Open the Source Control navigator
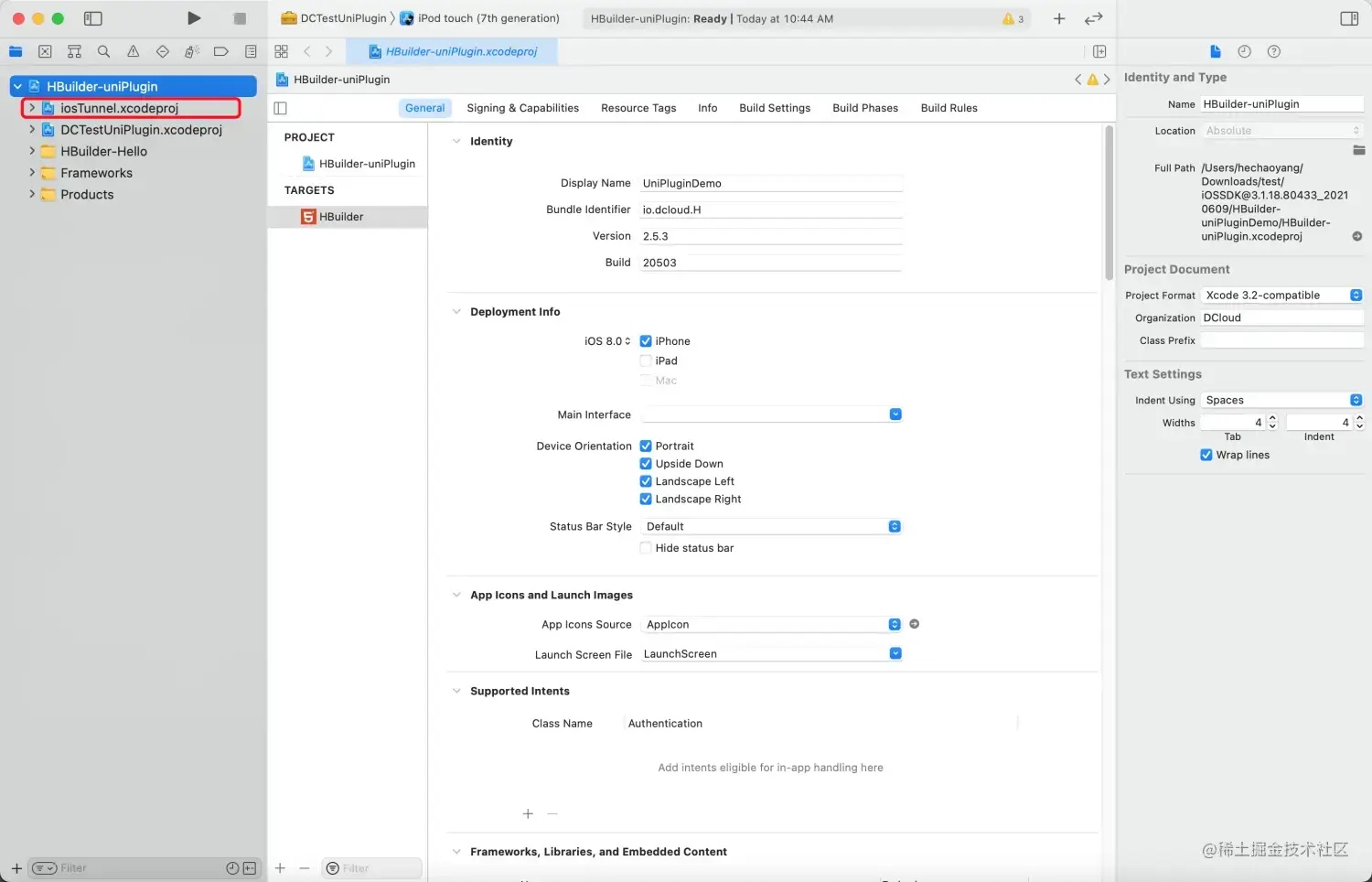This screenshot has width=1372, height=882. pos(45,51)
